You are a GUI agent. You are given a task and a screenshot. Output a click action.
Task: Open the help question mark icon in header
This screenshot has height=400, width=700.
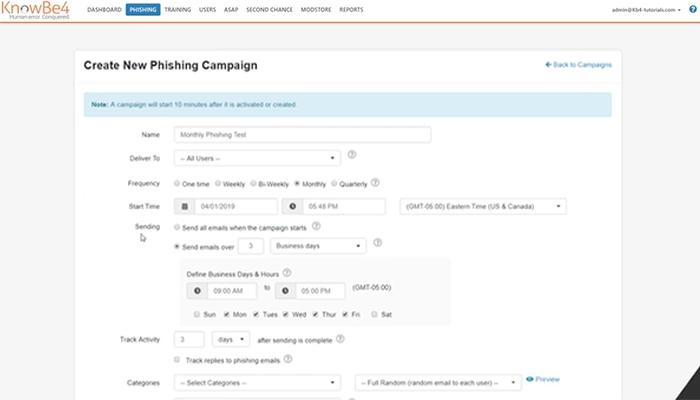click(x=693, y=9)
